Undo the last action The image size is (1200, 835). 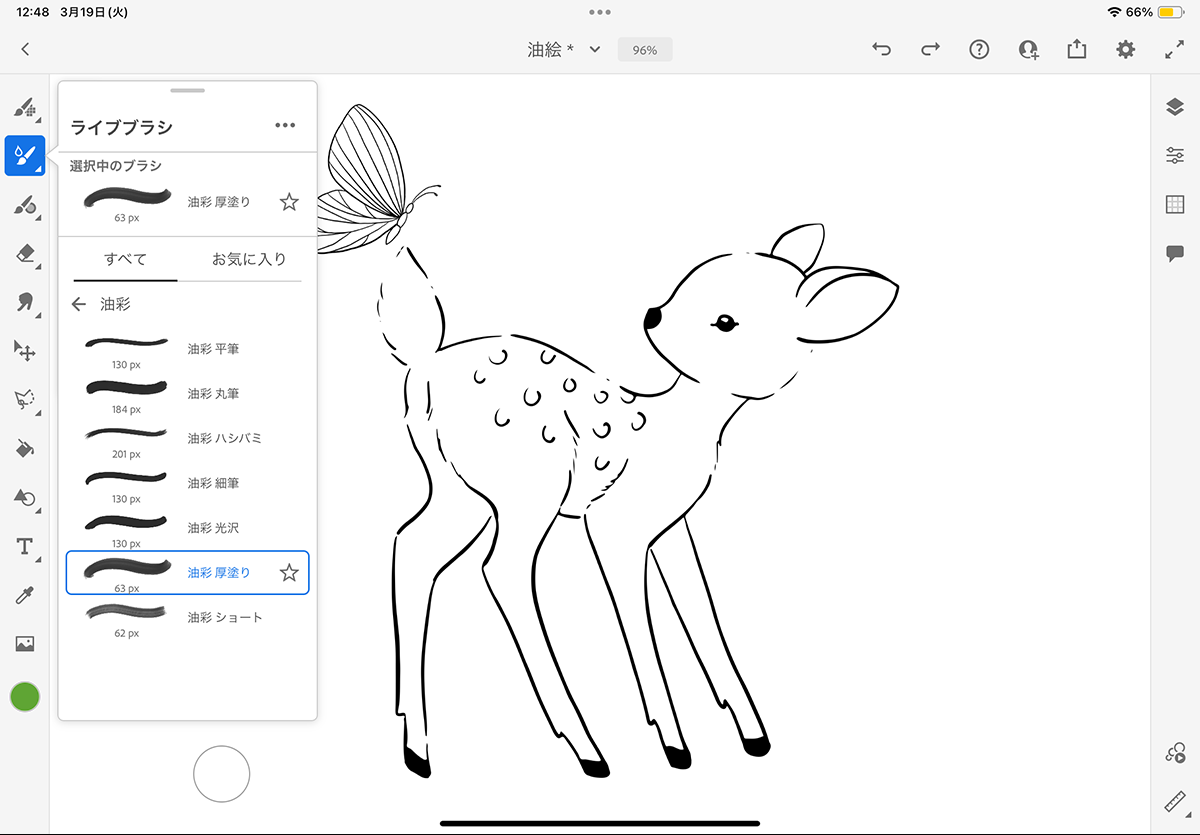881,49
